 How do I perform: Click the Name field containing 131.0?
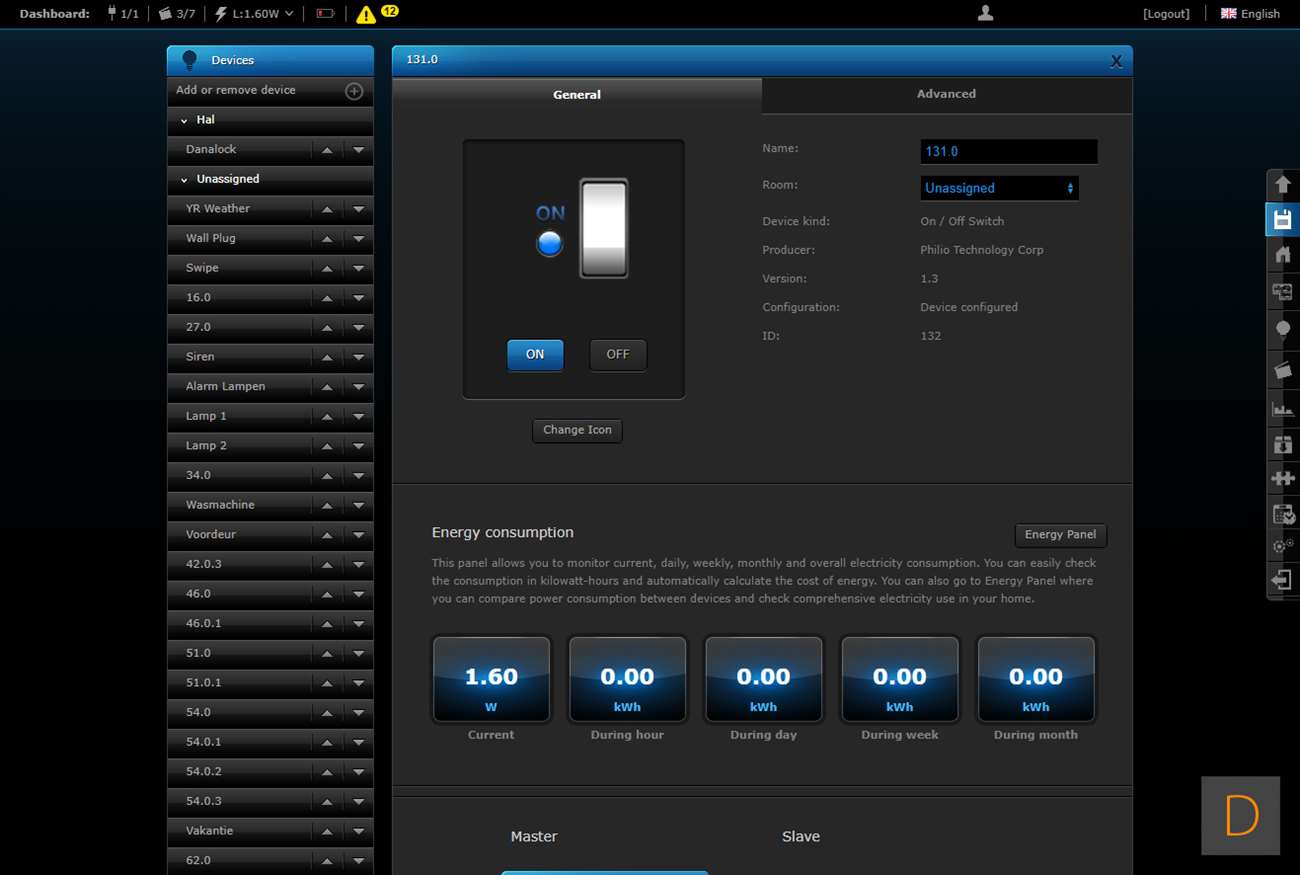(x=1008, y=151)
